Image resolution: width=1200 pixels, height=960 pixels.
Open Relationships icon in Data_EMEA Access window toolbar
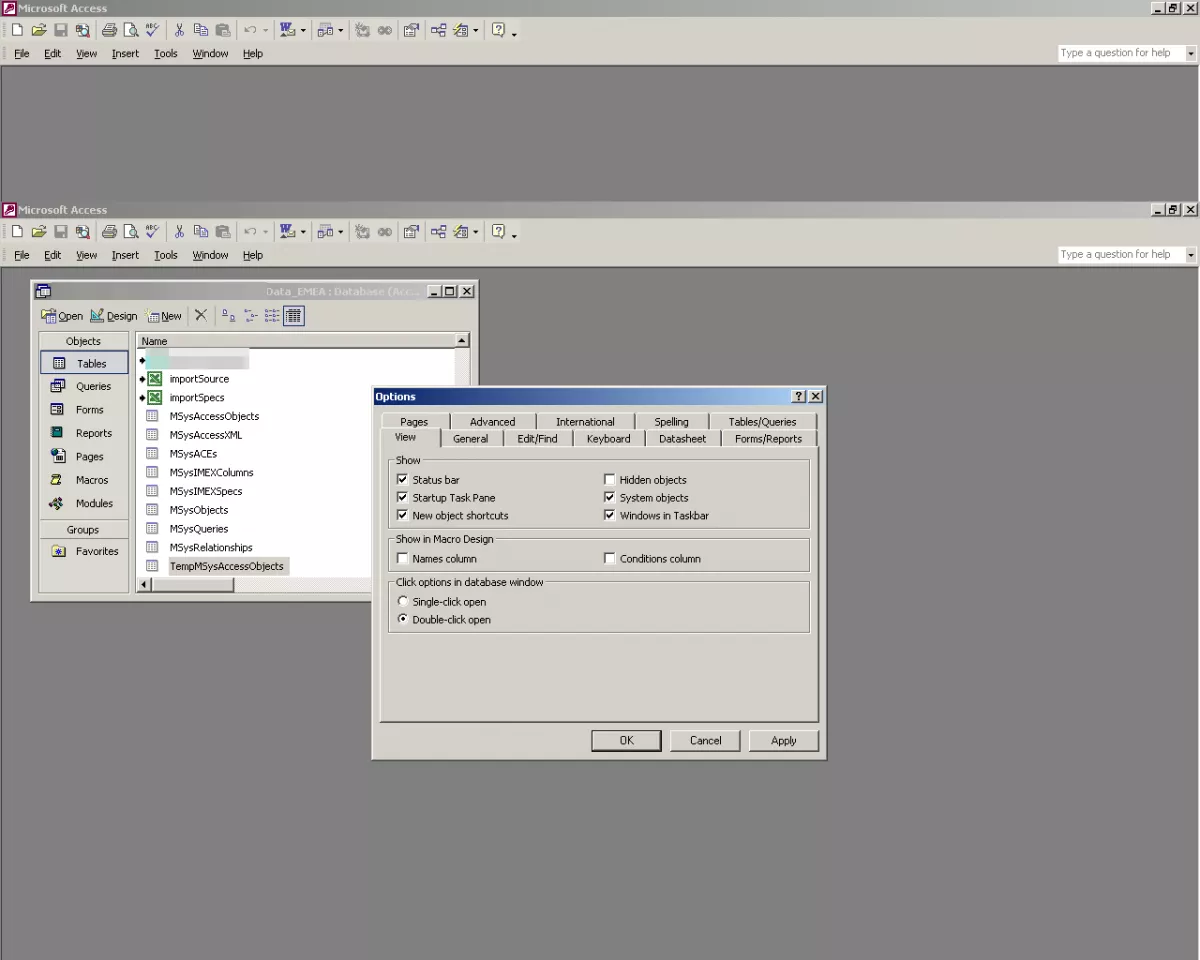click(x=438, y=232)
